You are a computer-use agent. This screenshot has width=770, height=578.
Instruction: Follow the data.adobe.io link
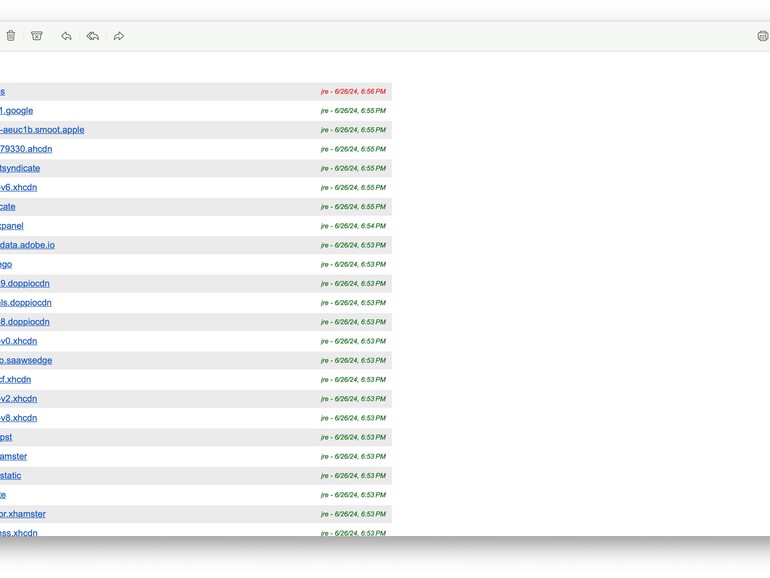(x=27, y=245)
